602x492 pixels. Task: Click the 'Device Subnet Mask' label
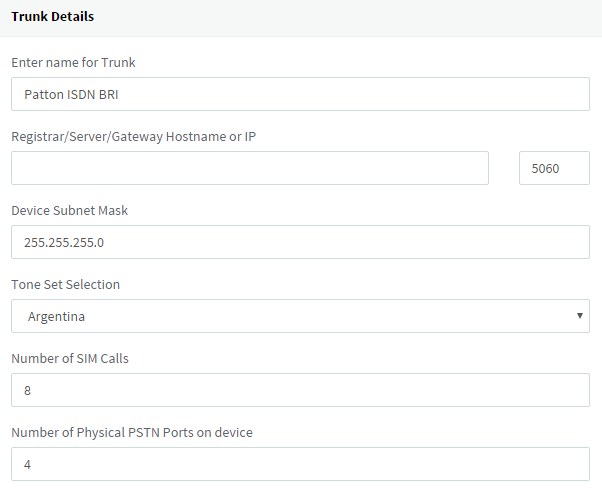pos(69,210)
